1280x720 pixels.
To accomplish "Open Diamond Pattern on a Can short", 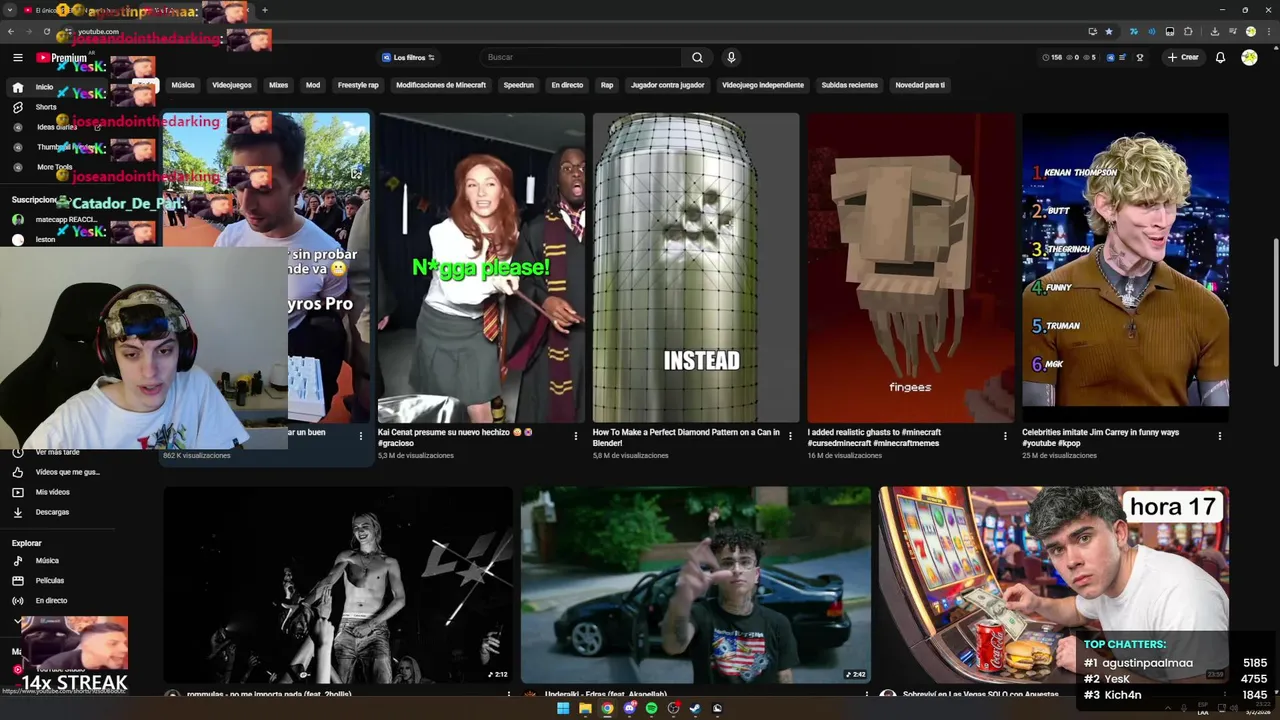I will (696, 267).
